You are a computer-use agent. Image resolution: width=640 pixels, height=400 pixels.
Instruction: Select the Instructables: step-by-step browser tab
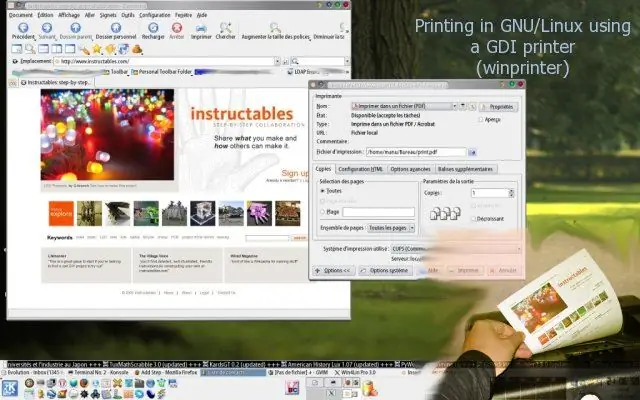56,82
